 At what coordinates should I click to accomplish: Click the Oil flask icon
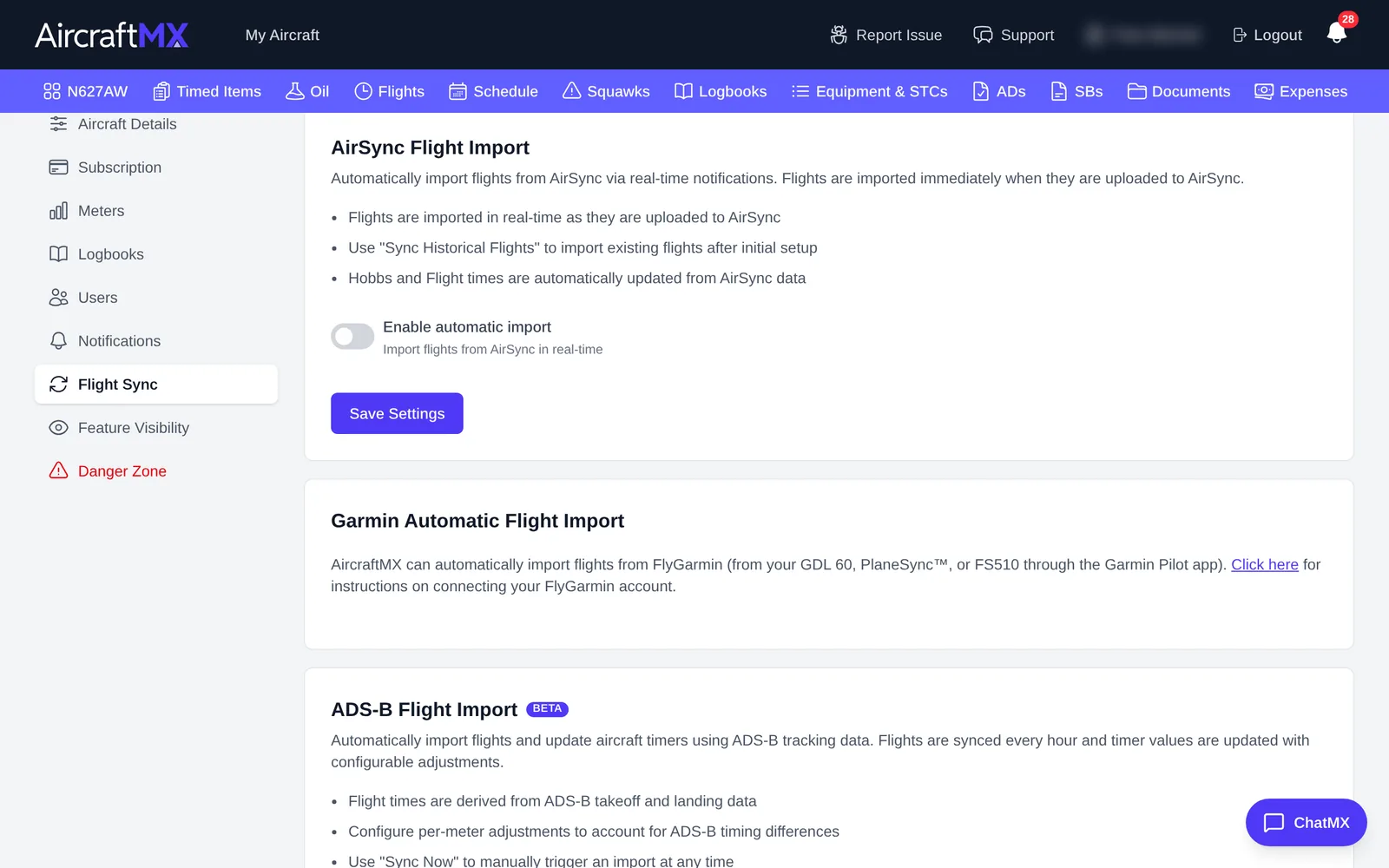(295, 91)
